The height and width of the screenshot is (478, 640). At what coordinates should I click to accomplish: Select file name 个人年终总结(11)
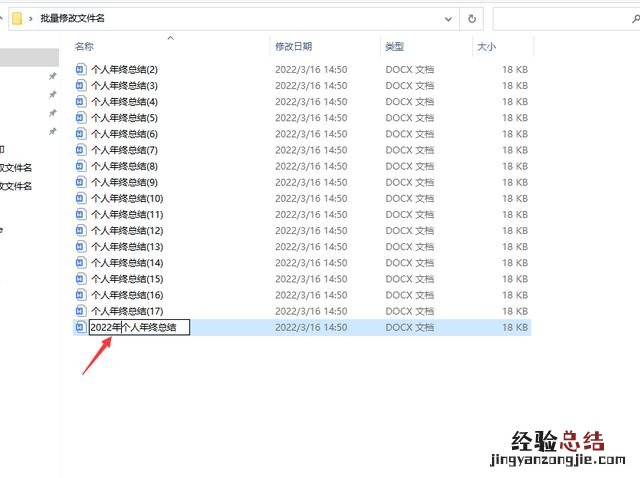click(x=127, y=215)
